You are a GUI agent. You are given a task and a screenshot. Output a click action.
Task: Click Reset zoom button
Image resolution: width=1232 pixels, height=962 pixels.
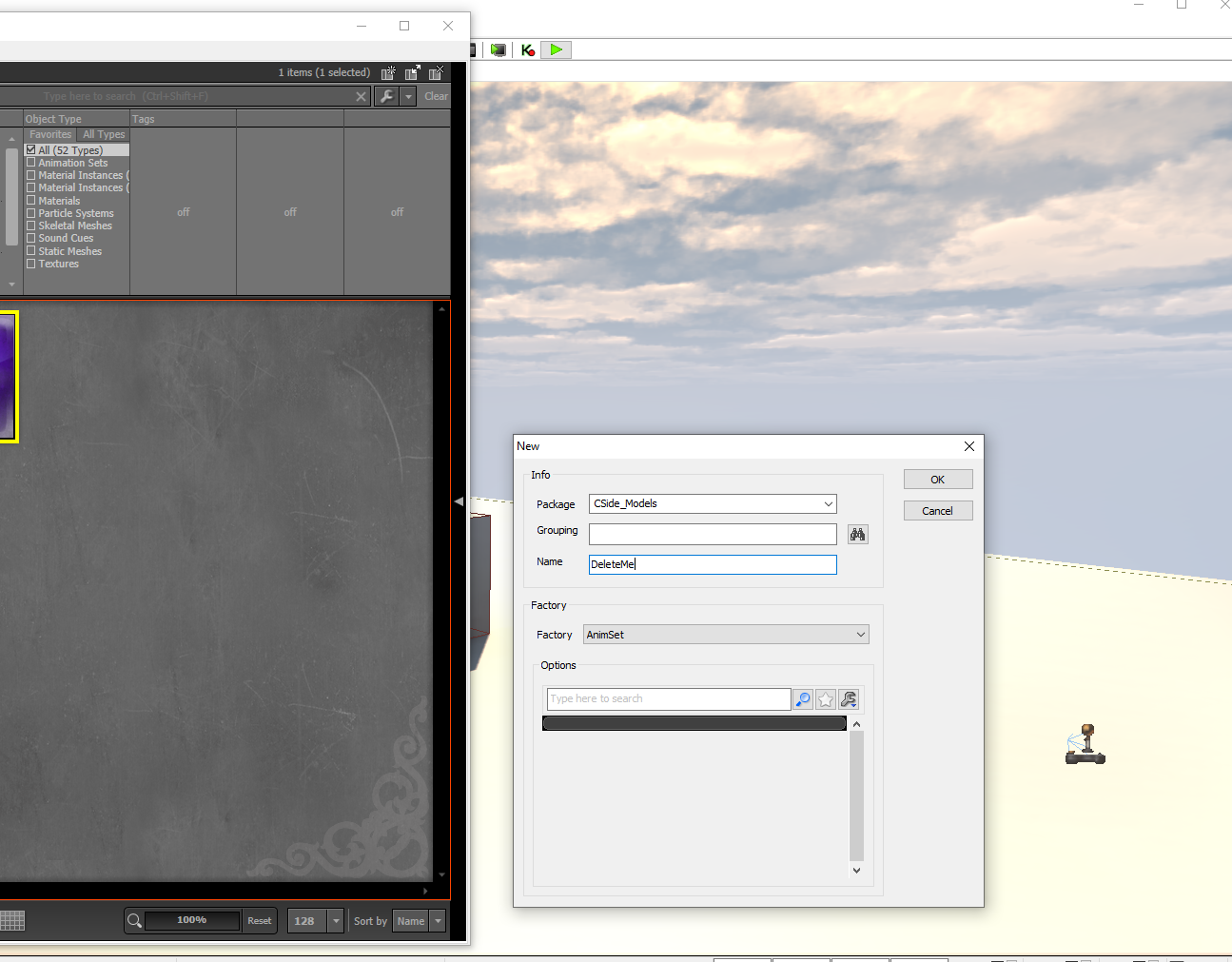(260, 920)
